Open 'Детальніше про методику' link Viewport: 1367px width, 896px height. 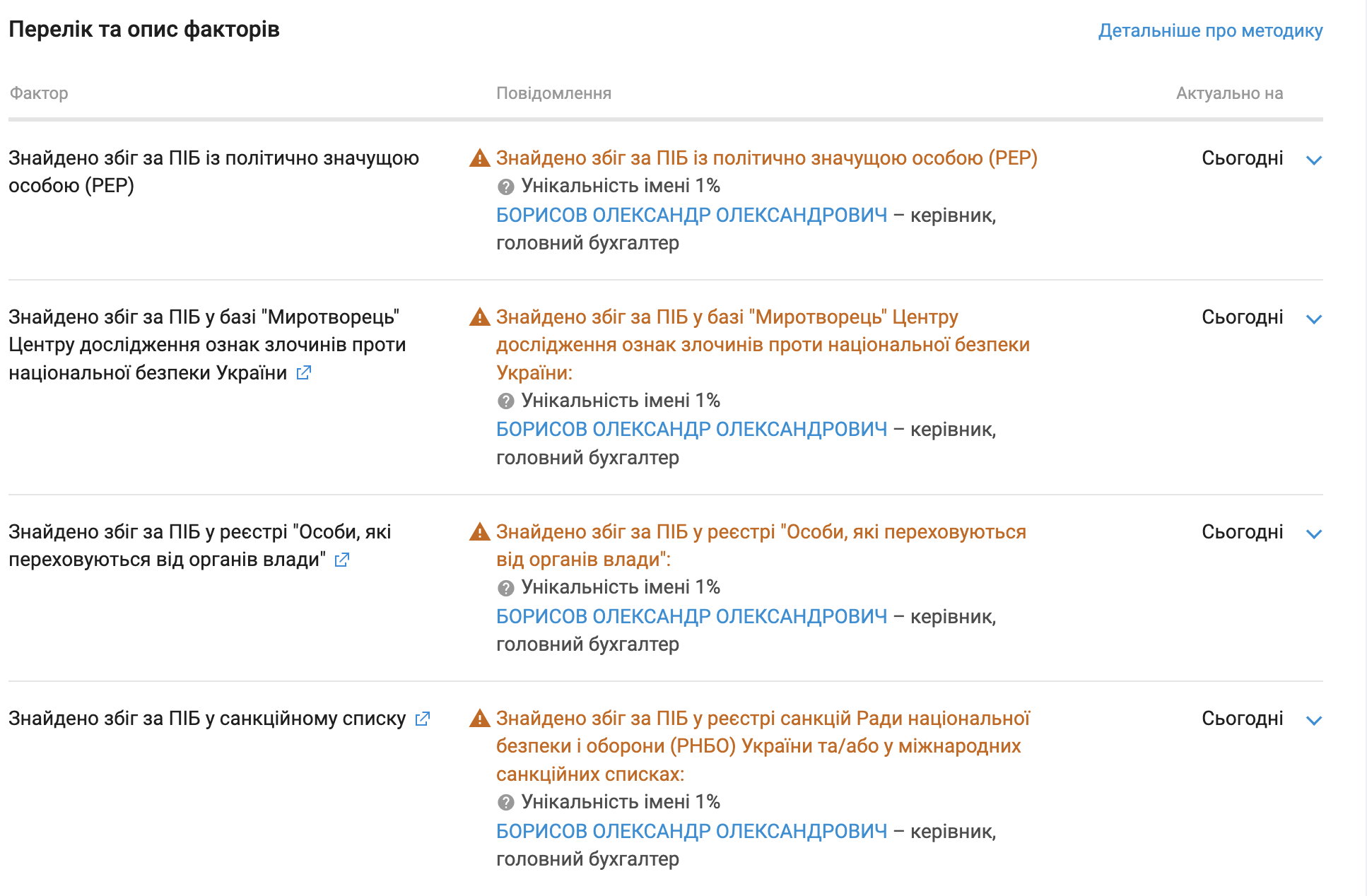pos(1210,30)
